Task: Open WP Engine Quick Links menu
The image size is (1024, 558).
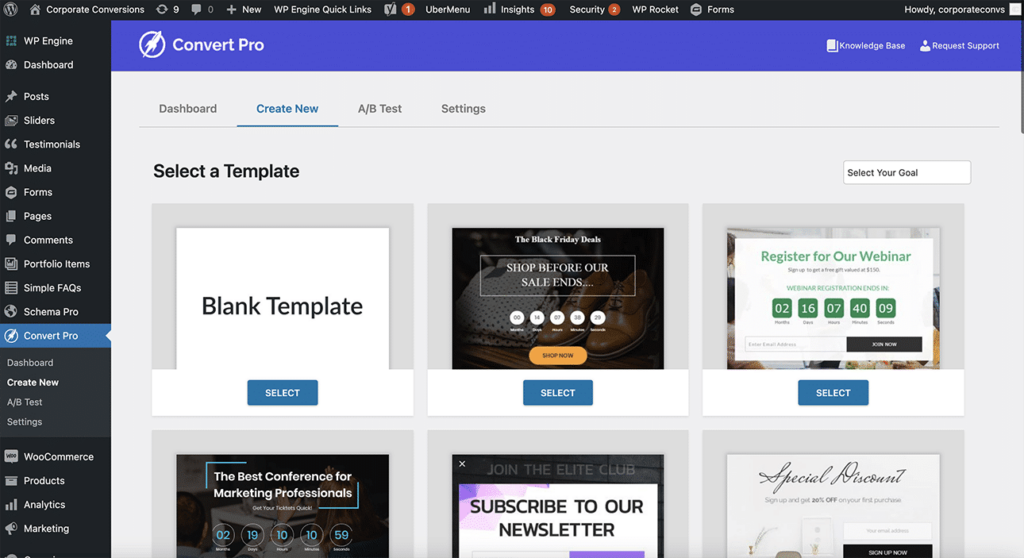Action: click(322, 9)
